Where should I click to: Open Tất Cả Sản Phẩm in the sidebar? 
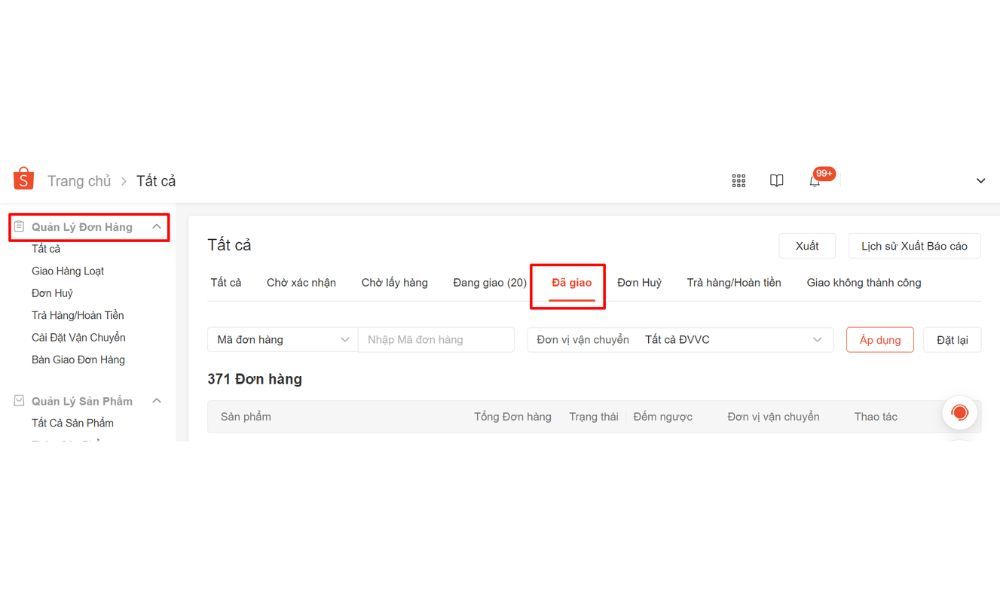73,423
